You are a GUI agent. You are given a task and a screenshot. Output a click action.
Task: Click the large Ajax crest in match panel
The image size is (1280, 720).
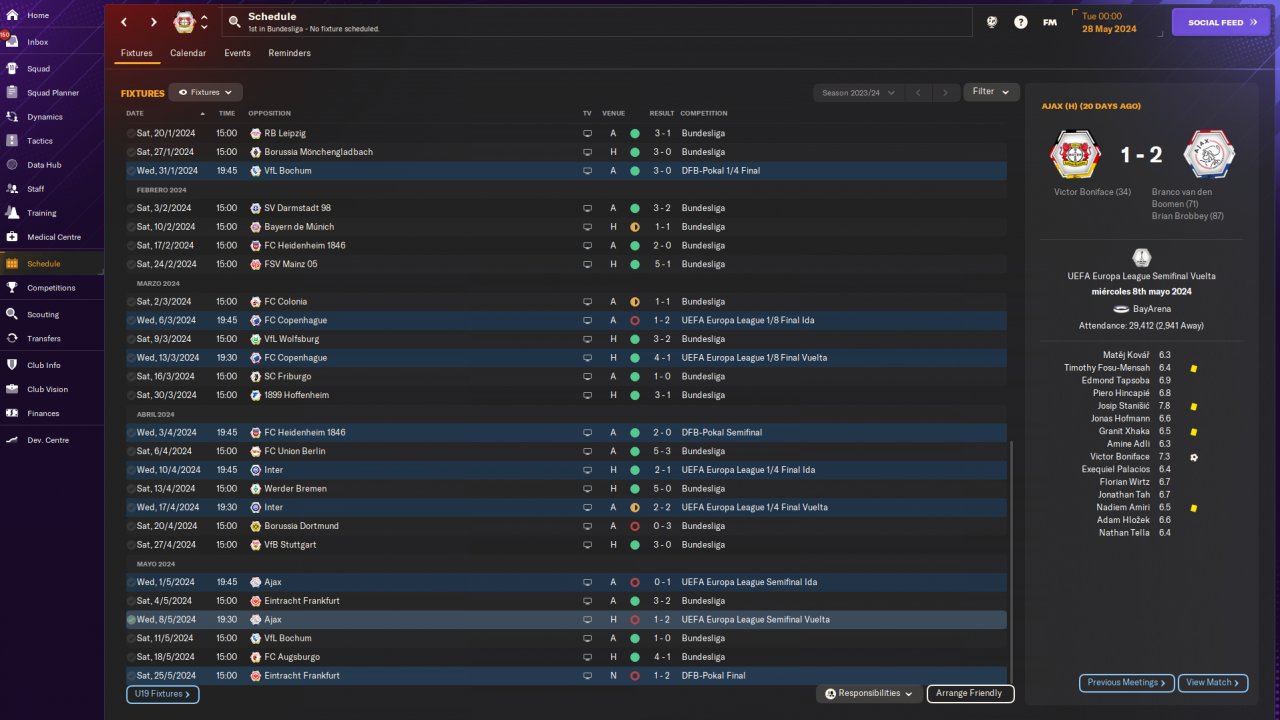[x=1209, y=154]
